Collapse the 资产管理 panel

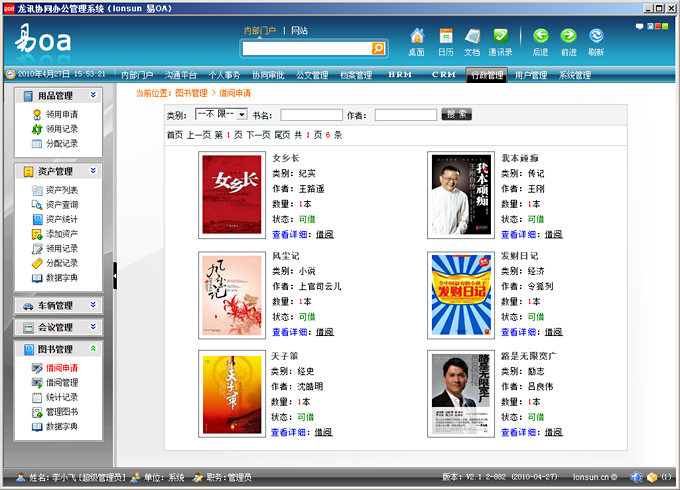93,171
